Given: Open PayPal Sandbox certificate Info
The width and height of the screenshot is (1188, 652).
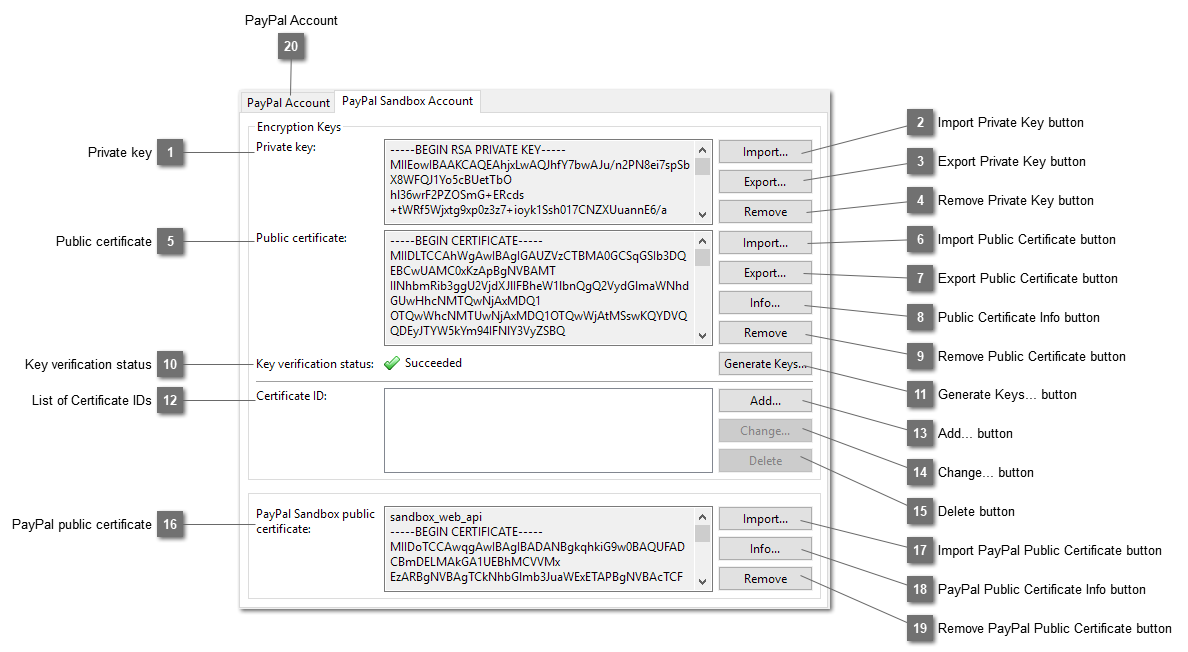Looking at the screenshot, I should pos(765,548).
